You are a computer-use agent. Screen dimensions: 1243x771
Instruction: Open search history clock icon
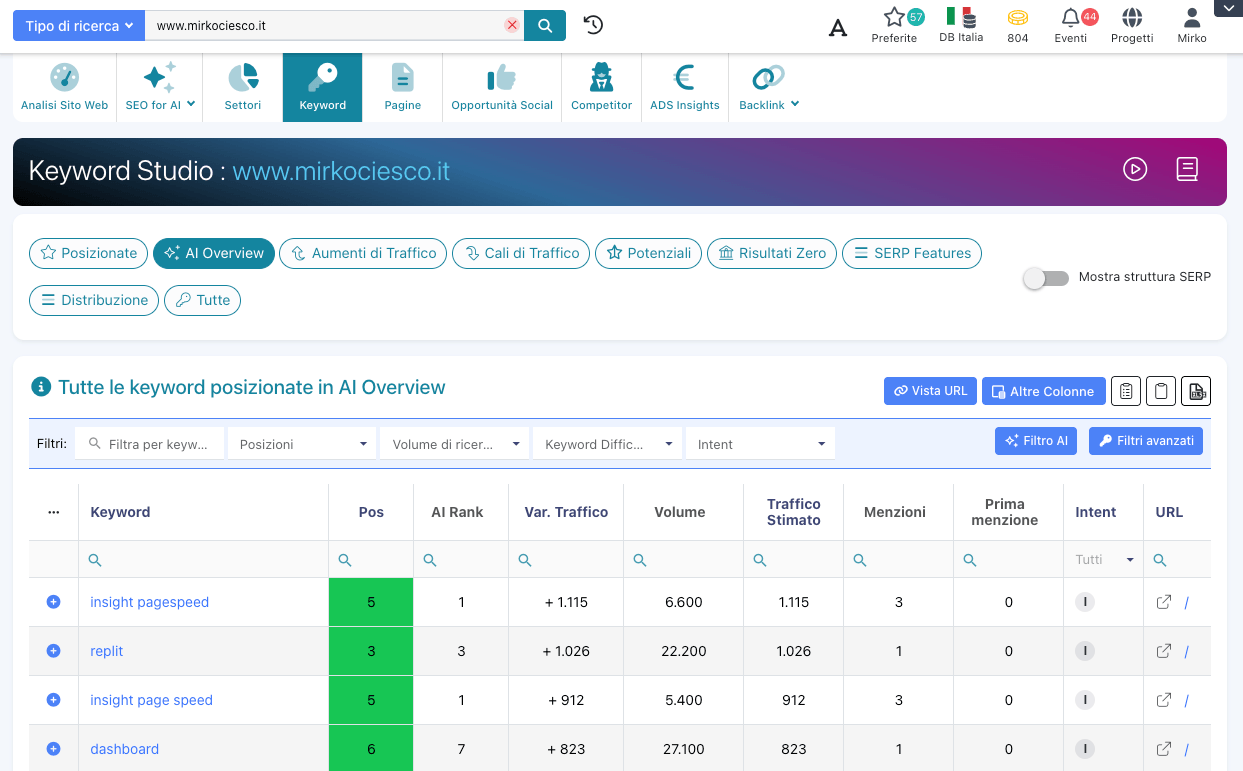point(593,25)
